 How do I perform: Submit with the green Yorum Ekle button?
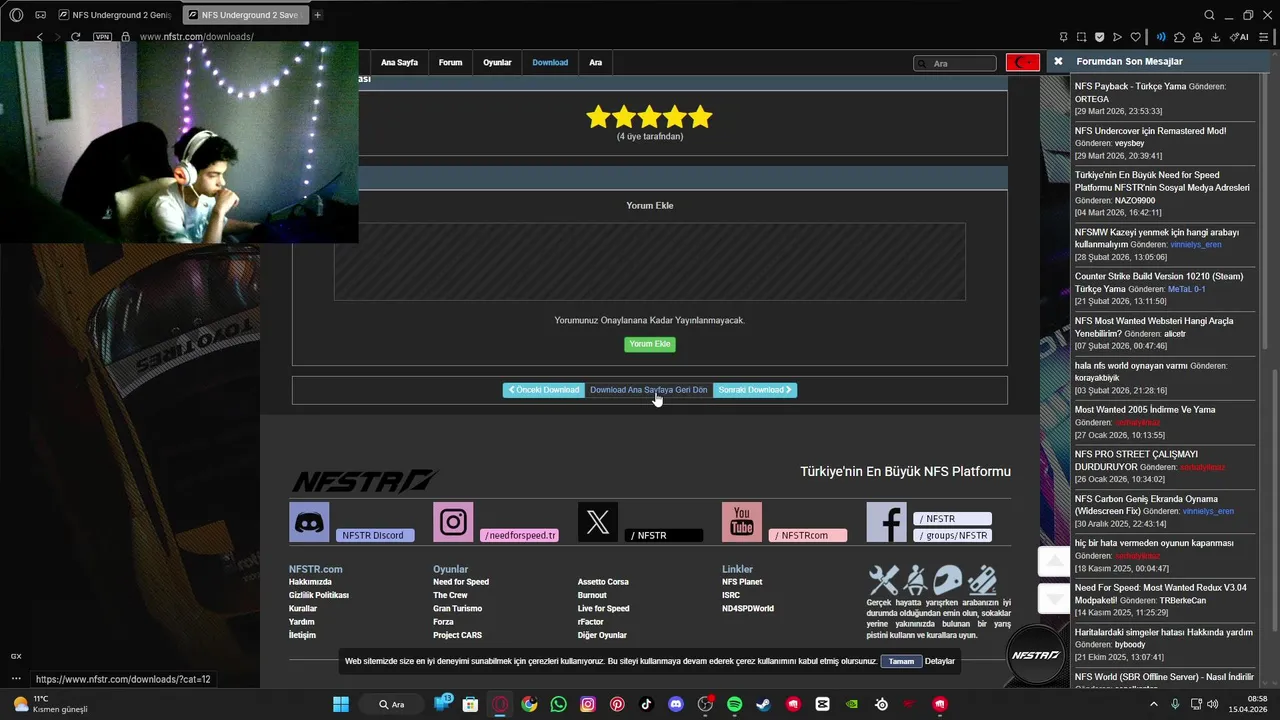pos(650,344)
